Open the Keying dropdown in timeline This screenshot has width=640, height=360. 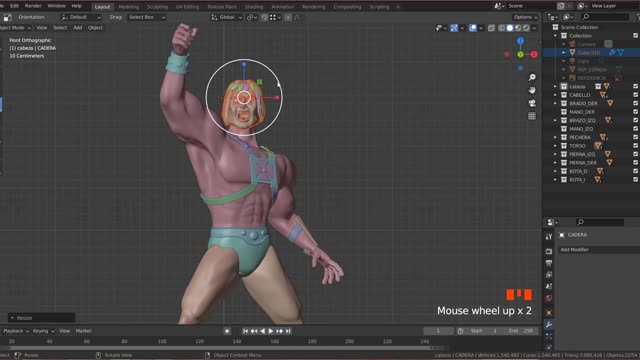pos(43,331)
